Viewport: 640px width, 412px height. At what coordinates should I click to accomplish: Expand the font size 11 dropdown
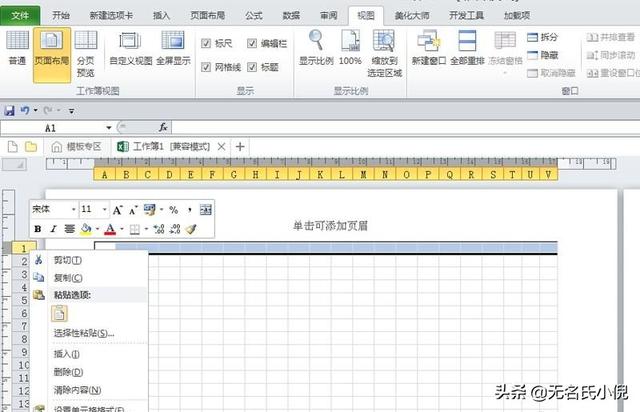tap(103, 210)
